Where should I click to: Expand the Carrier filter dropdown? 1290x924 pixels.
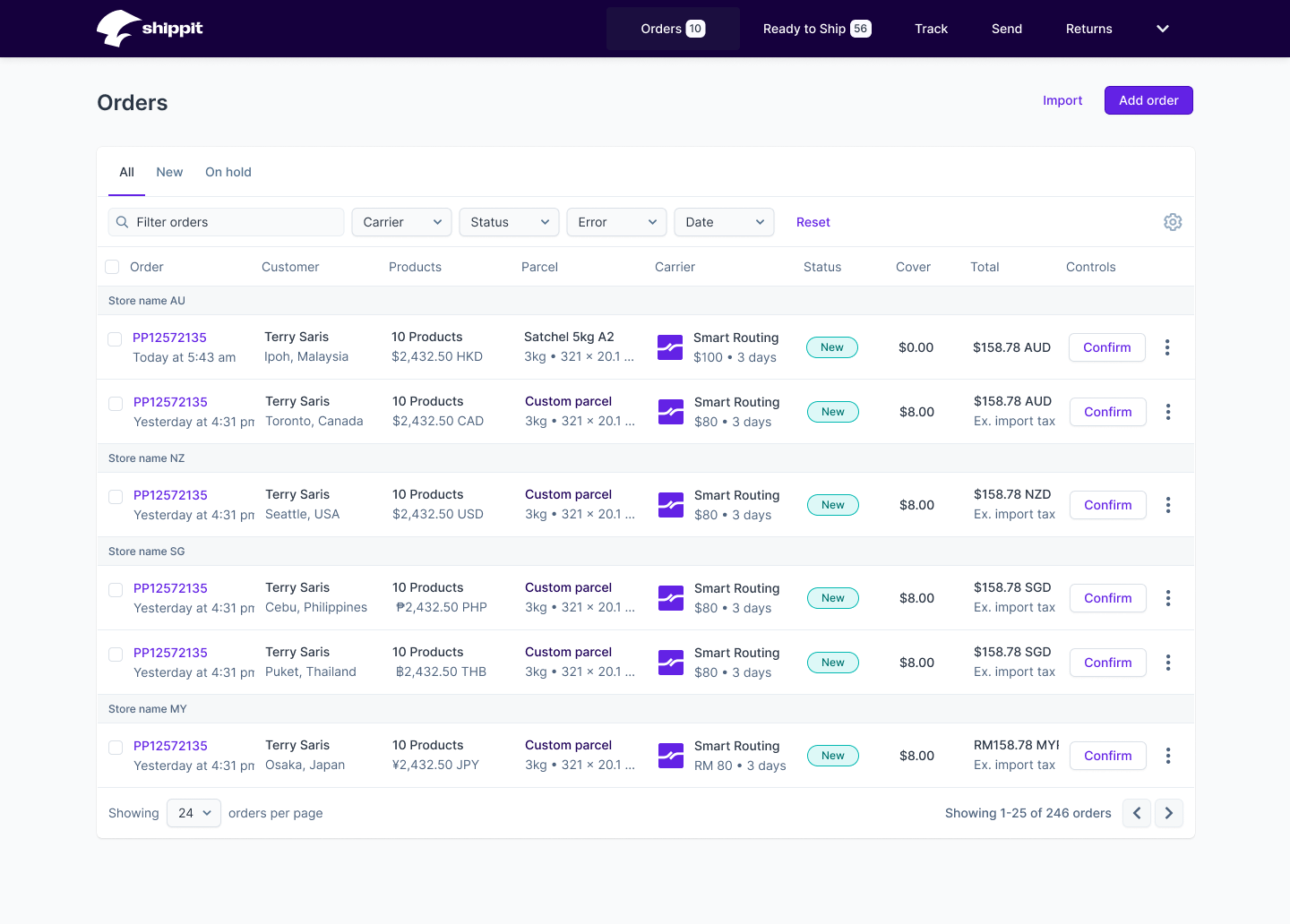point(401,222)
